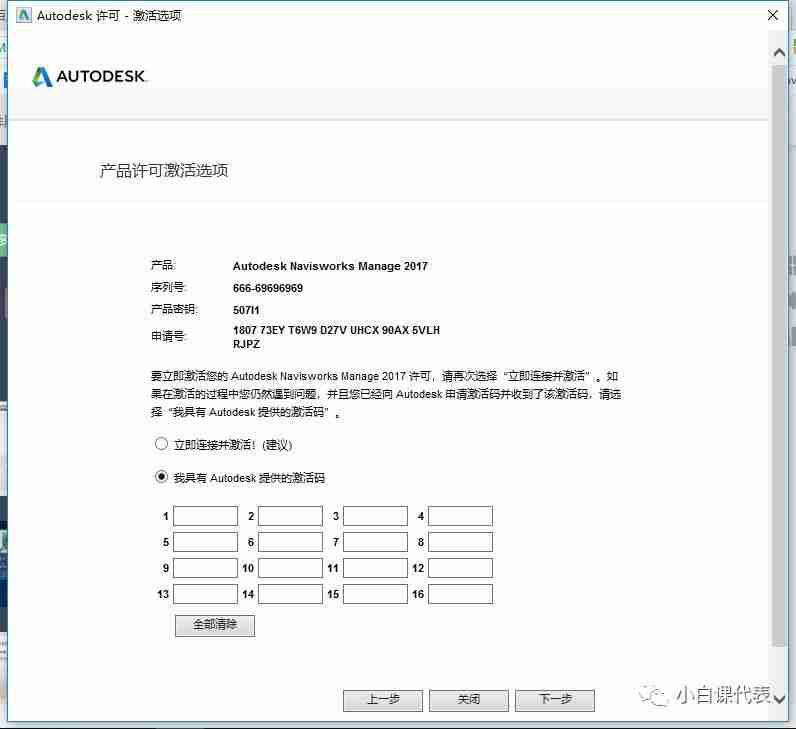
Task: Click the scrollbar up arrow
Action: 780,52
